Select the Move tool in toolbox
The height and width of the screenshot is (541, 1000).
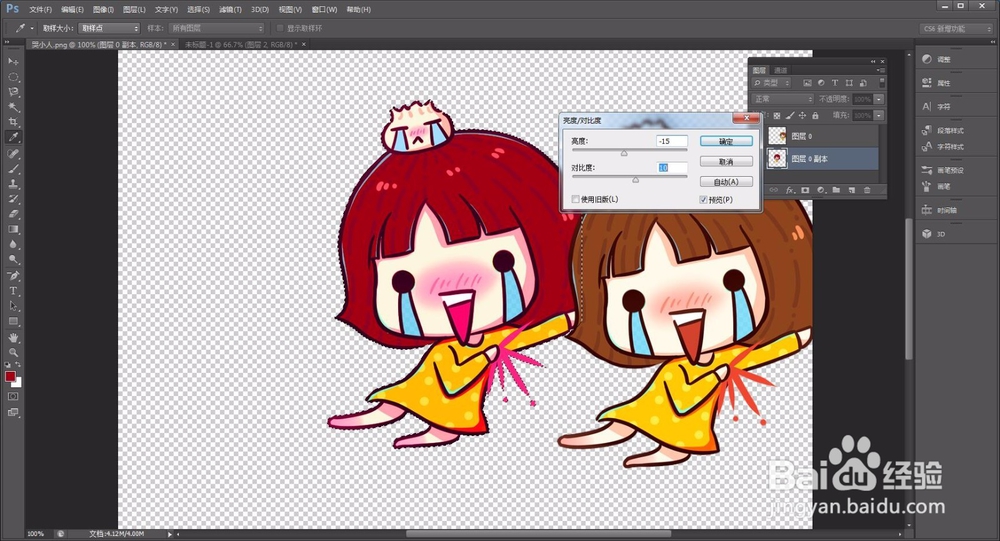pos(13,61)
